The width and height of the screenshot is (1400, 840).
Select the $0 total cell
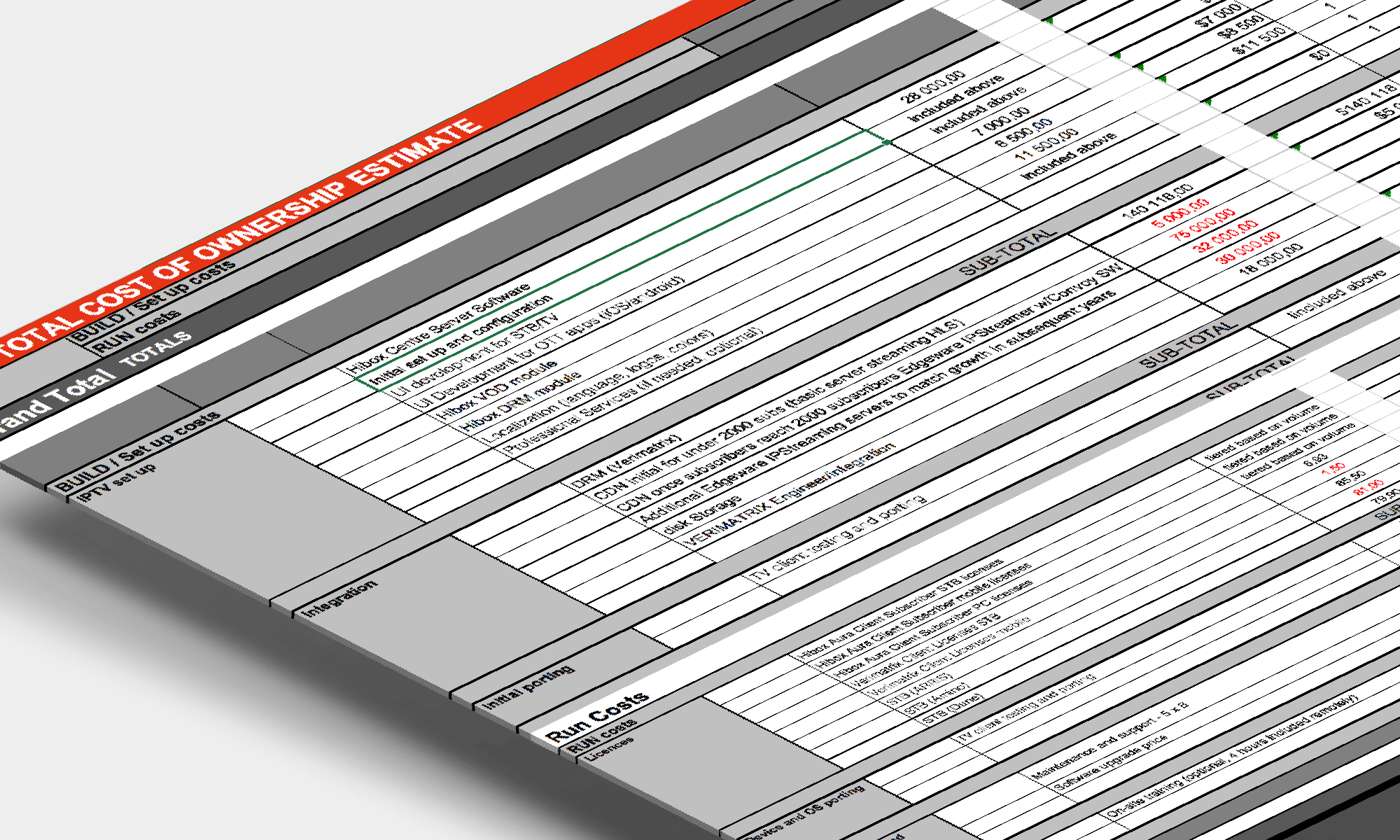[1319, 52]
